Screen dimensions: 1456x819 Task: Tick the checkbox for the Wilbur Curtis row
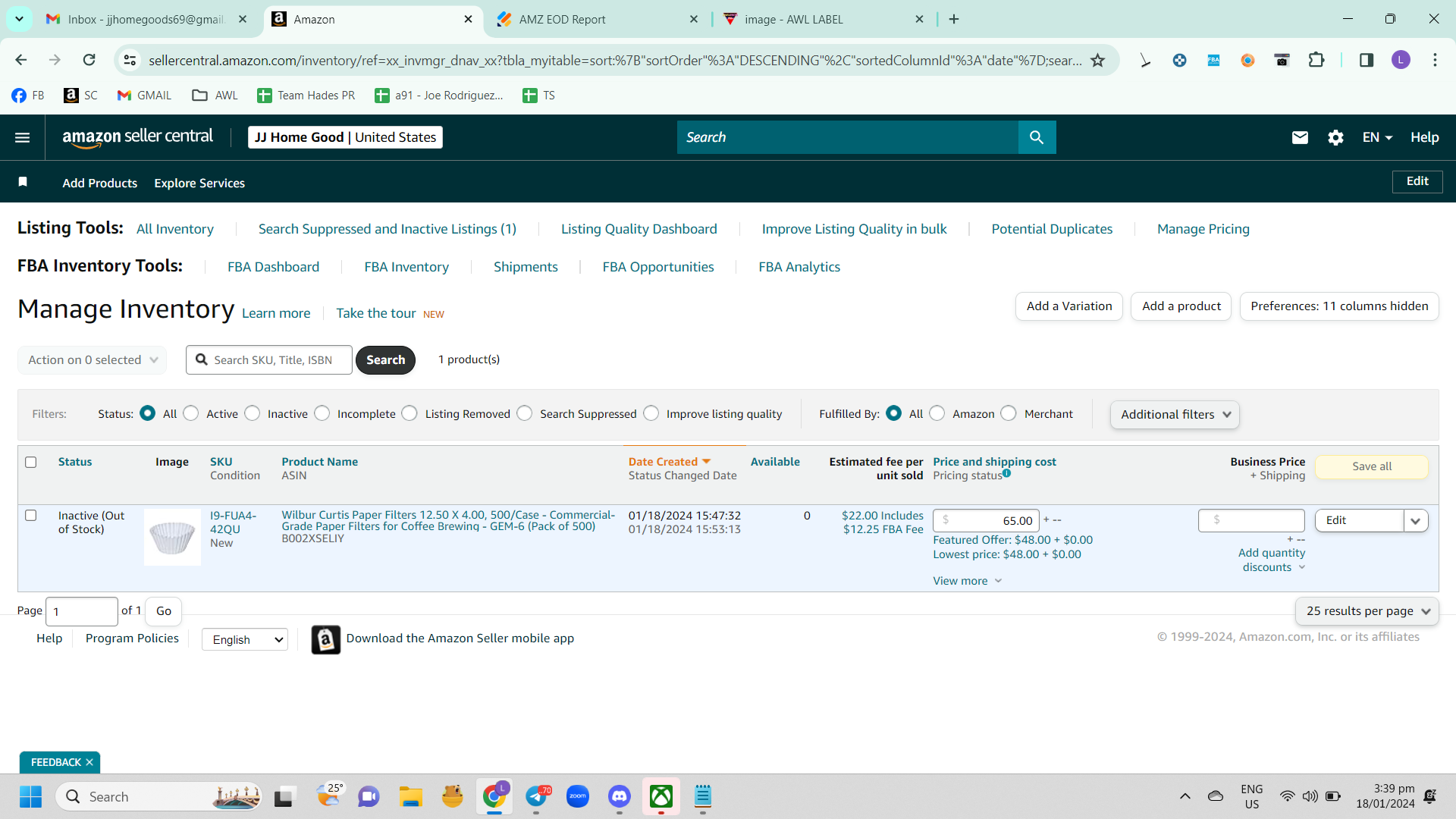pyautogui.click(x=31, y=516)
